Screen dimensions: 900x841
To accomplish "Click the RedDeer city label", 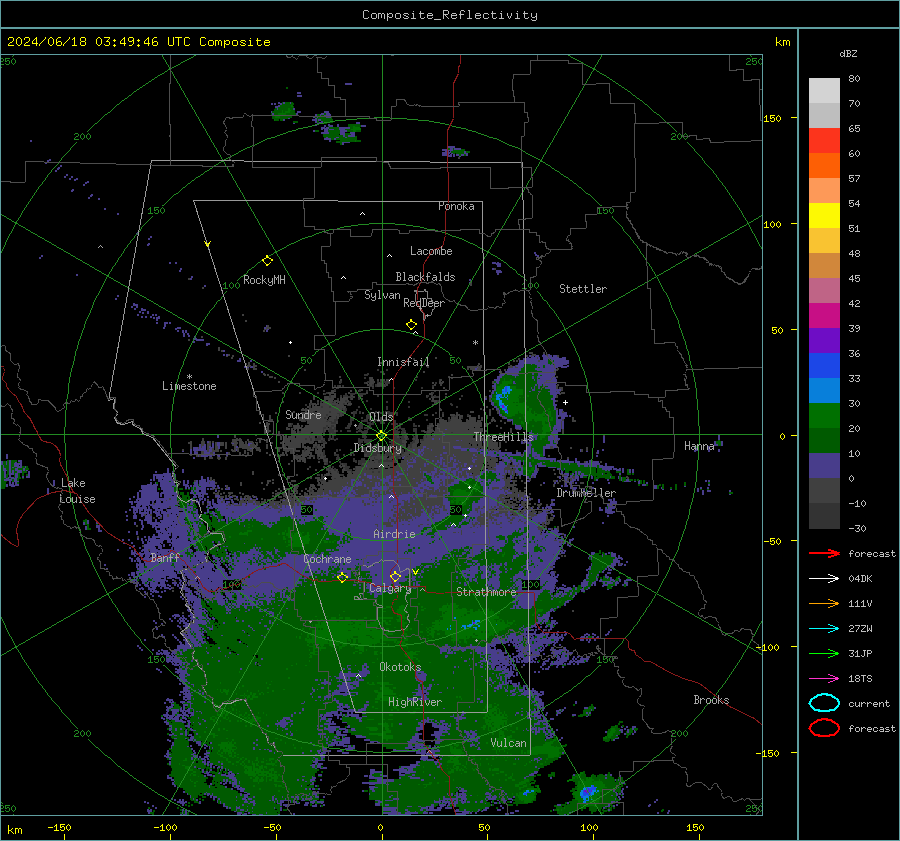I will (x=424, y=303).
